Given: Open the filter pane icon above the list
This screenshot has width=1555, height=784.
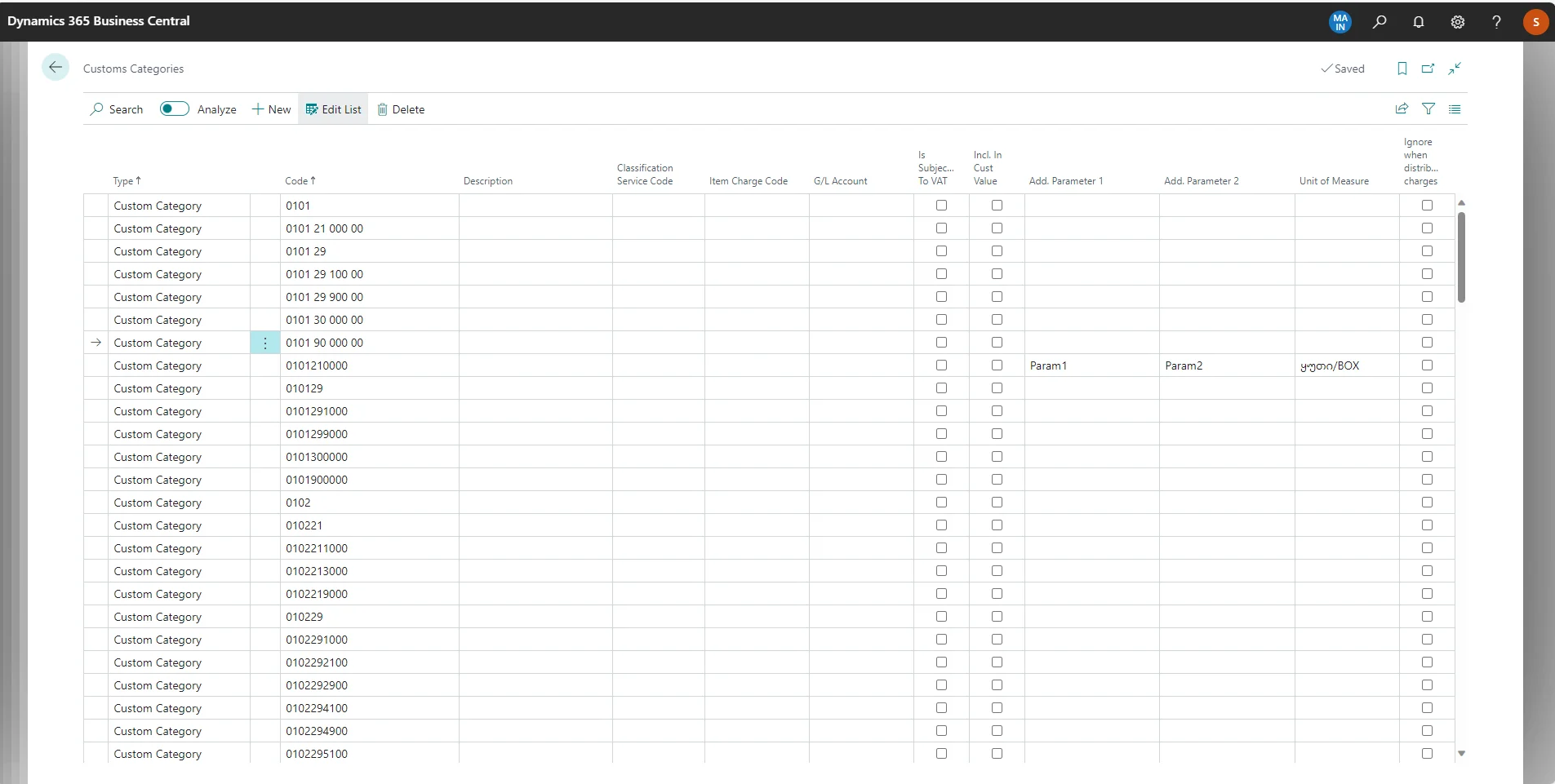Looking at the screenshot, I should pyautogui.click(x=1429, y=109).
